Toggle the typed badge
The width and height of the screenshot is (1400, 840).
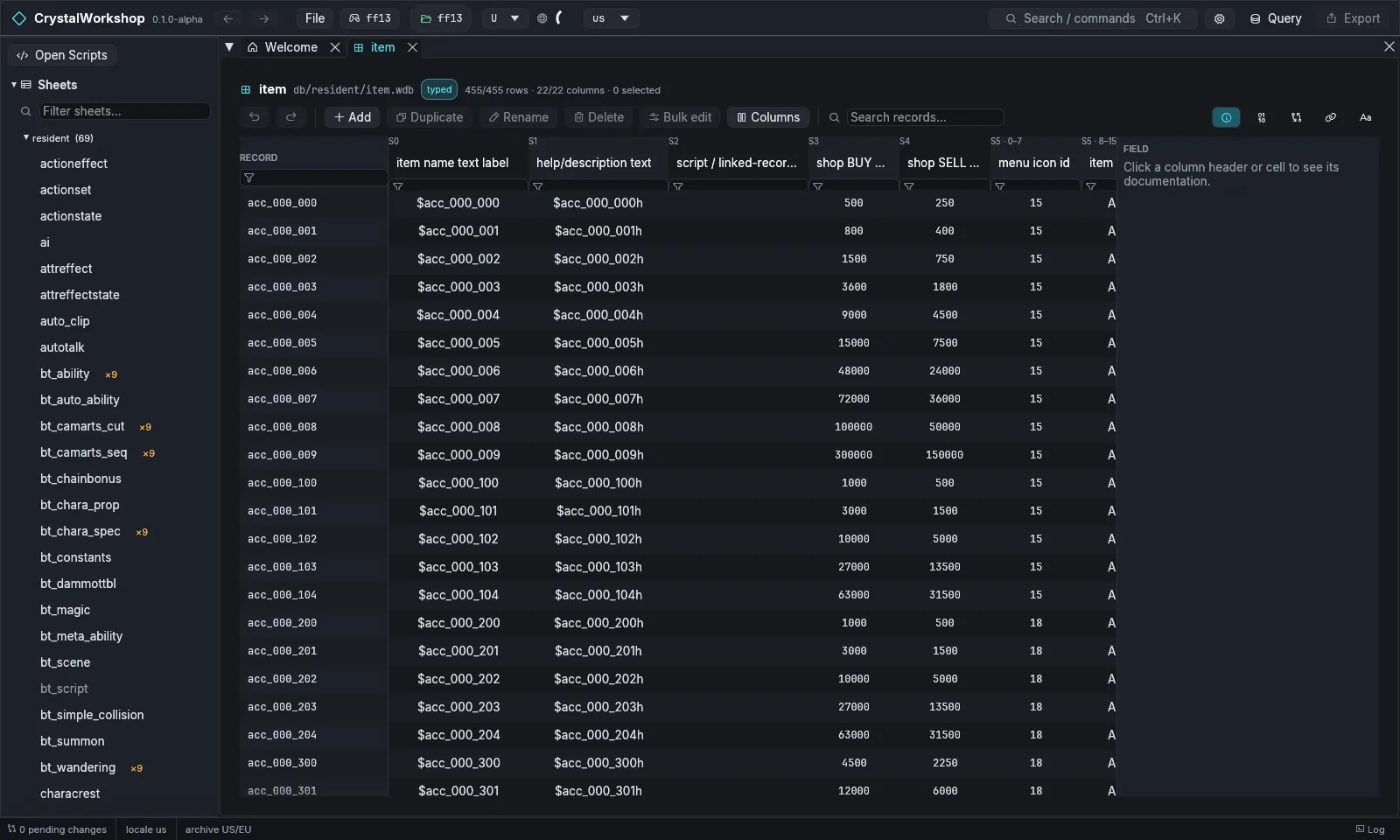439,89
